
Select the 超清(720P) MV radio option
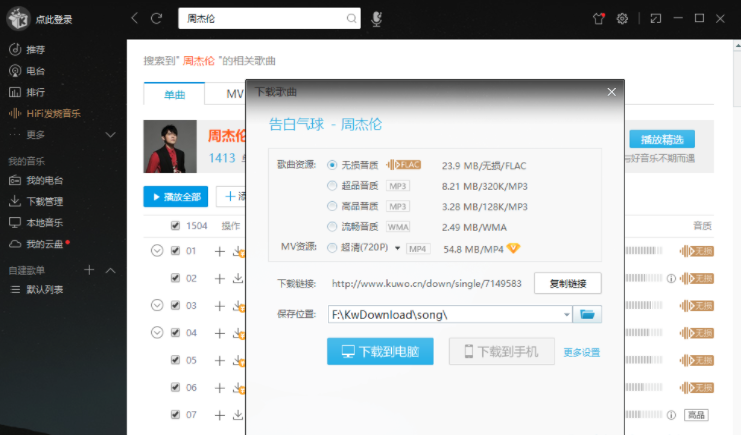[332, 247]
